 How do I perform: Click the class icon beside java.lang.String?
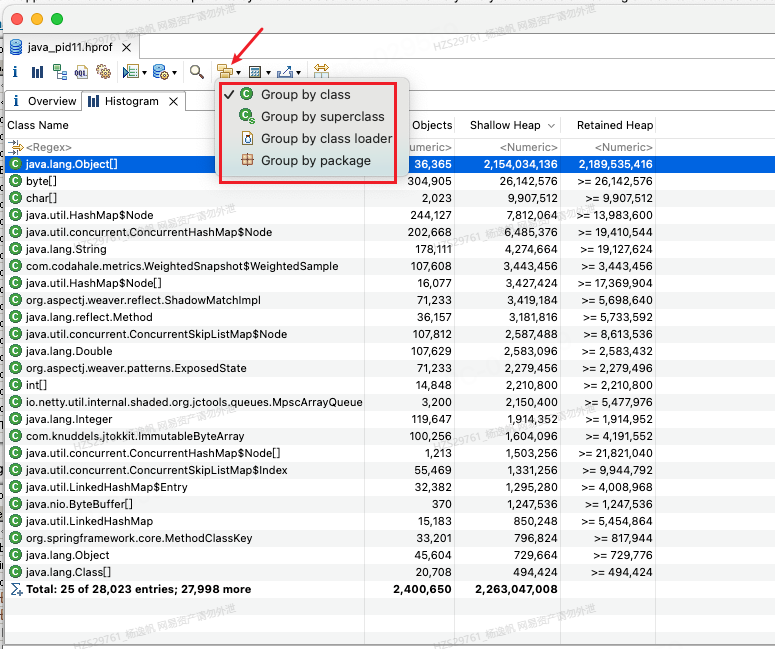point(16,249)
